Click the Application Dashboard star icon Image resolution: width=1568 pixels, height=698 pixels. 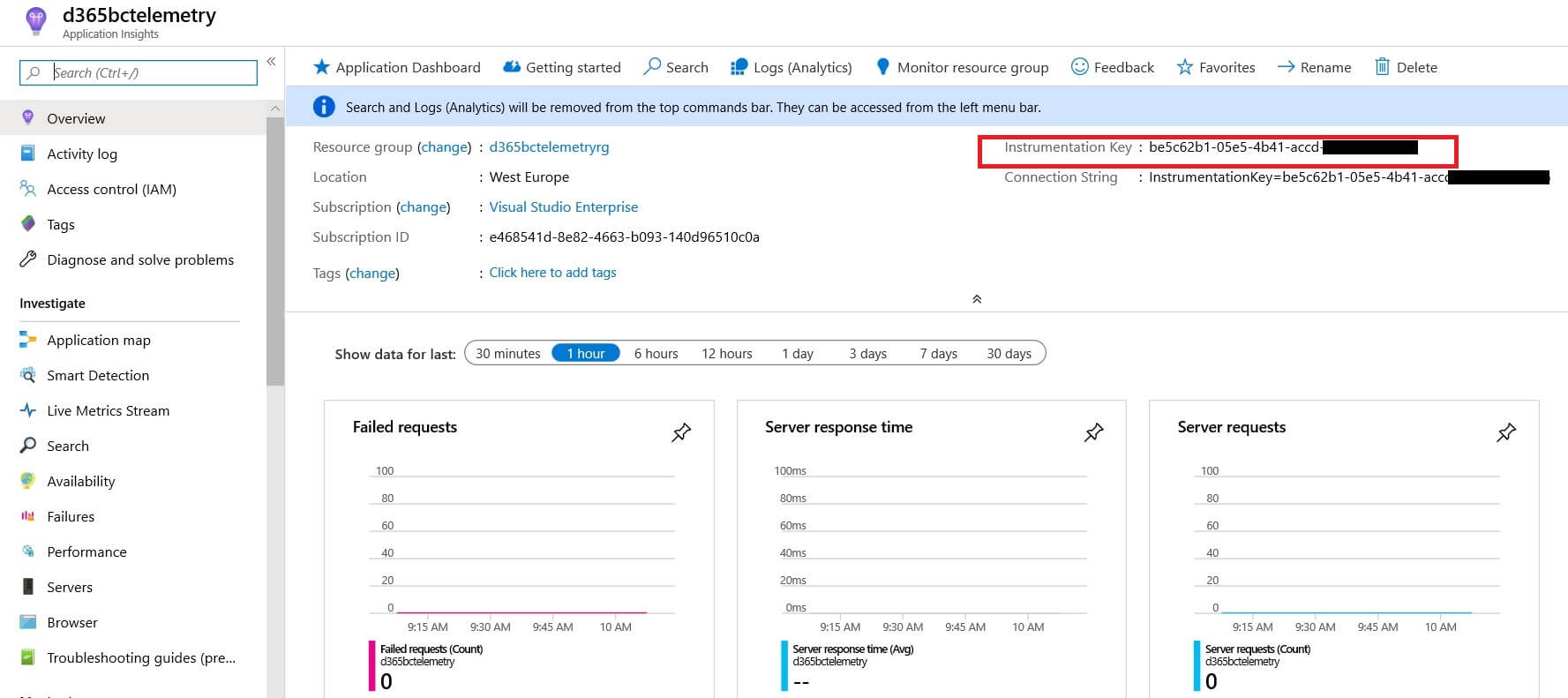click(321, 67)
